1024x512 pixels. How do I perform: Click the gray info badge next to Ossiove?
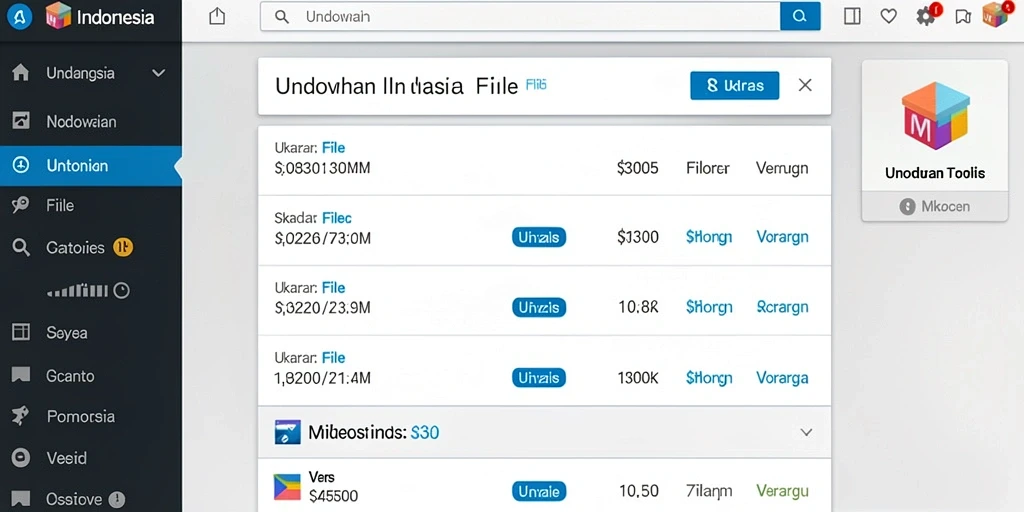tap(116, 500)
